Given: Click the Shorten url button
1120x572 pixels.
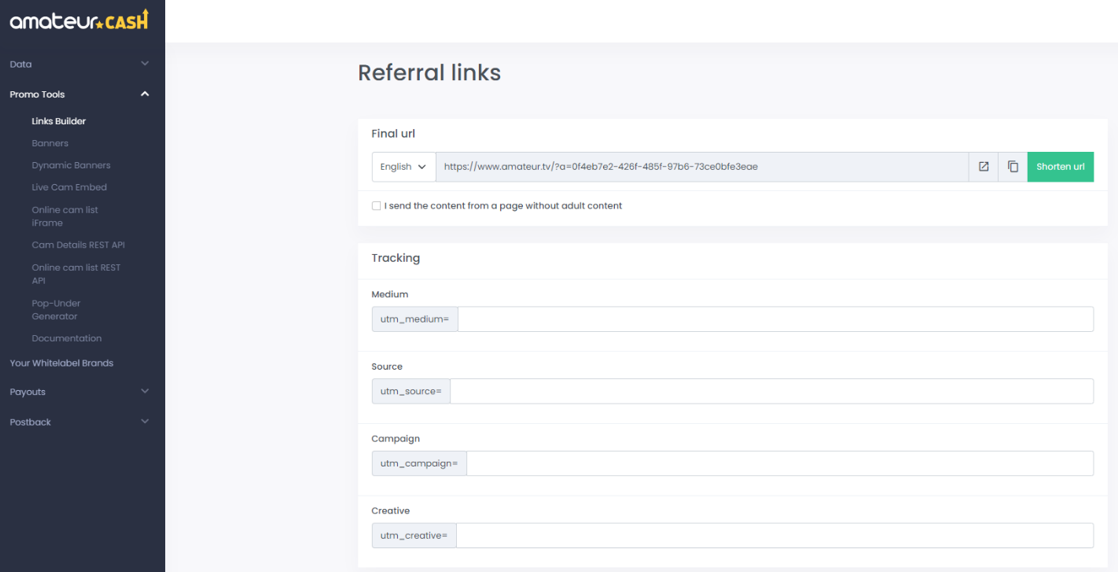Looking at the screenshot, I should coord(1060,166).
